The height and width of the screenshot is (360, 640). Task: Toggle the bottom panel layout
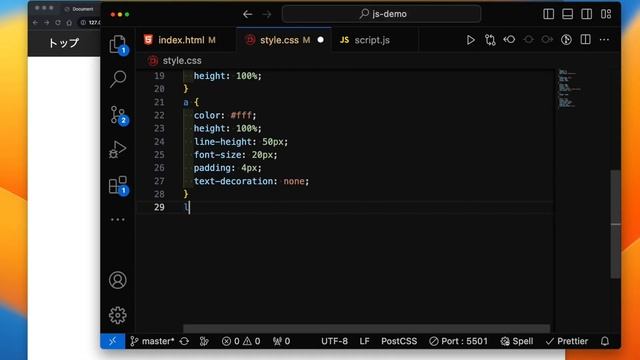(x=567, y=14)
